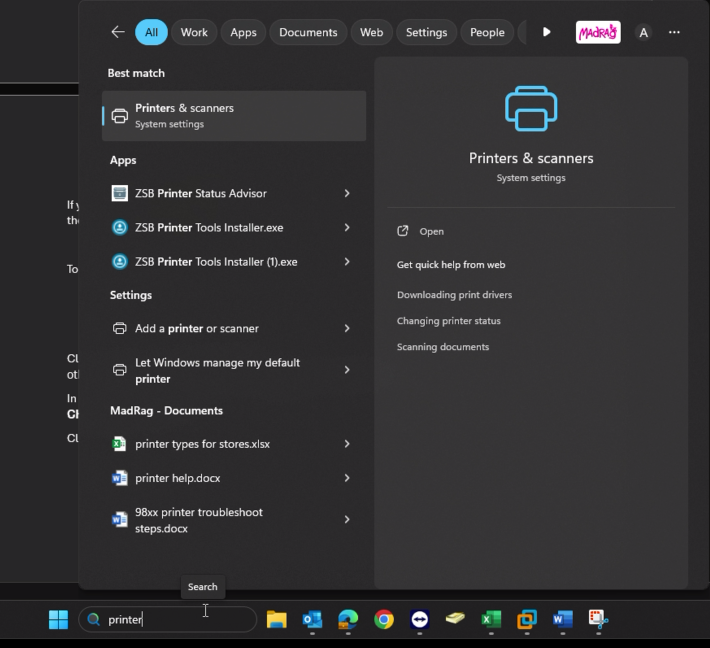Open the account avatar labeled A

coord(643,33)
